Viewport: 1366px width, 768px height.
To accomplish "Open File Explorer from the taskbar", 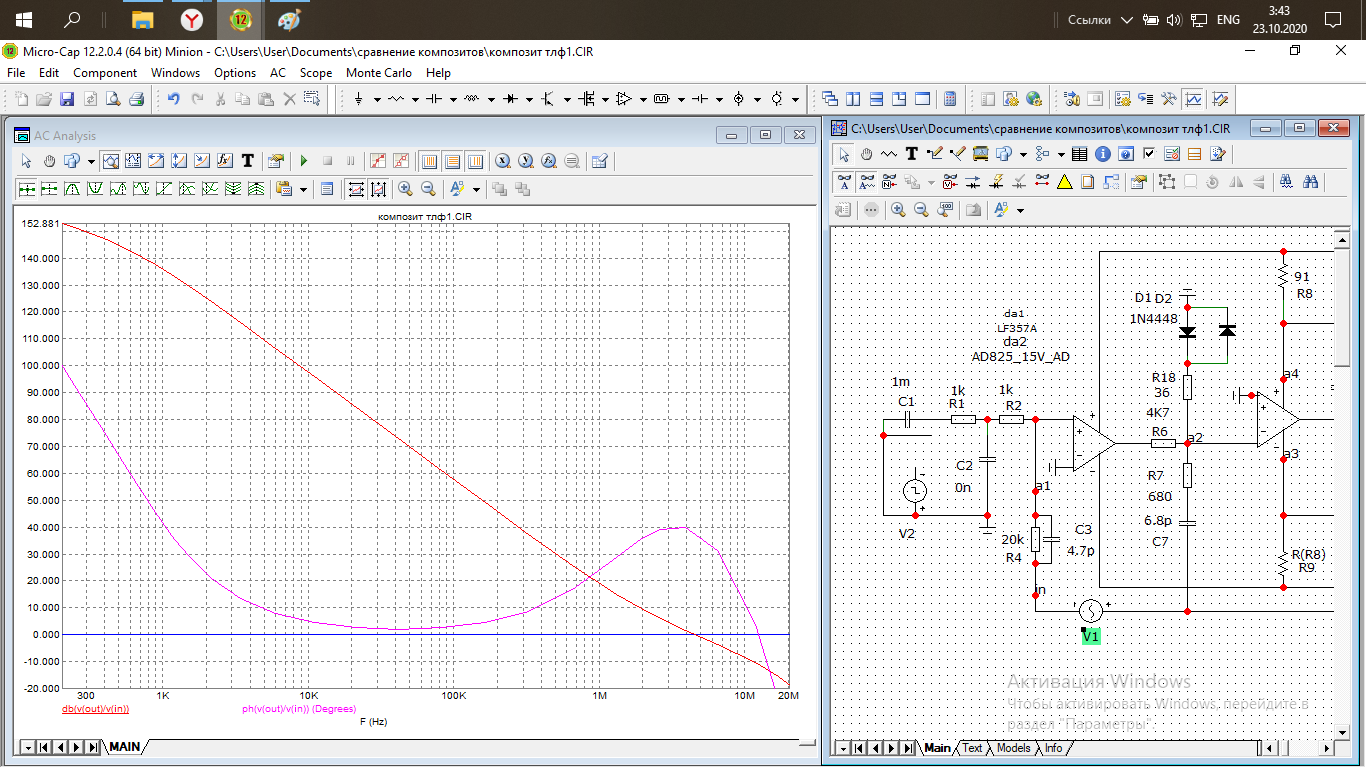I will (x=143, y=20).
